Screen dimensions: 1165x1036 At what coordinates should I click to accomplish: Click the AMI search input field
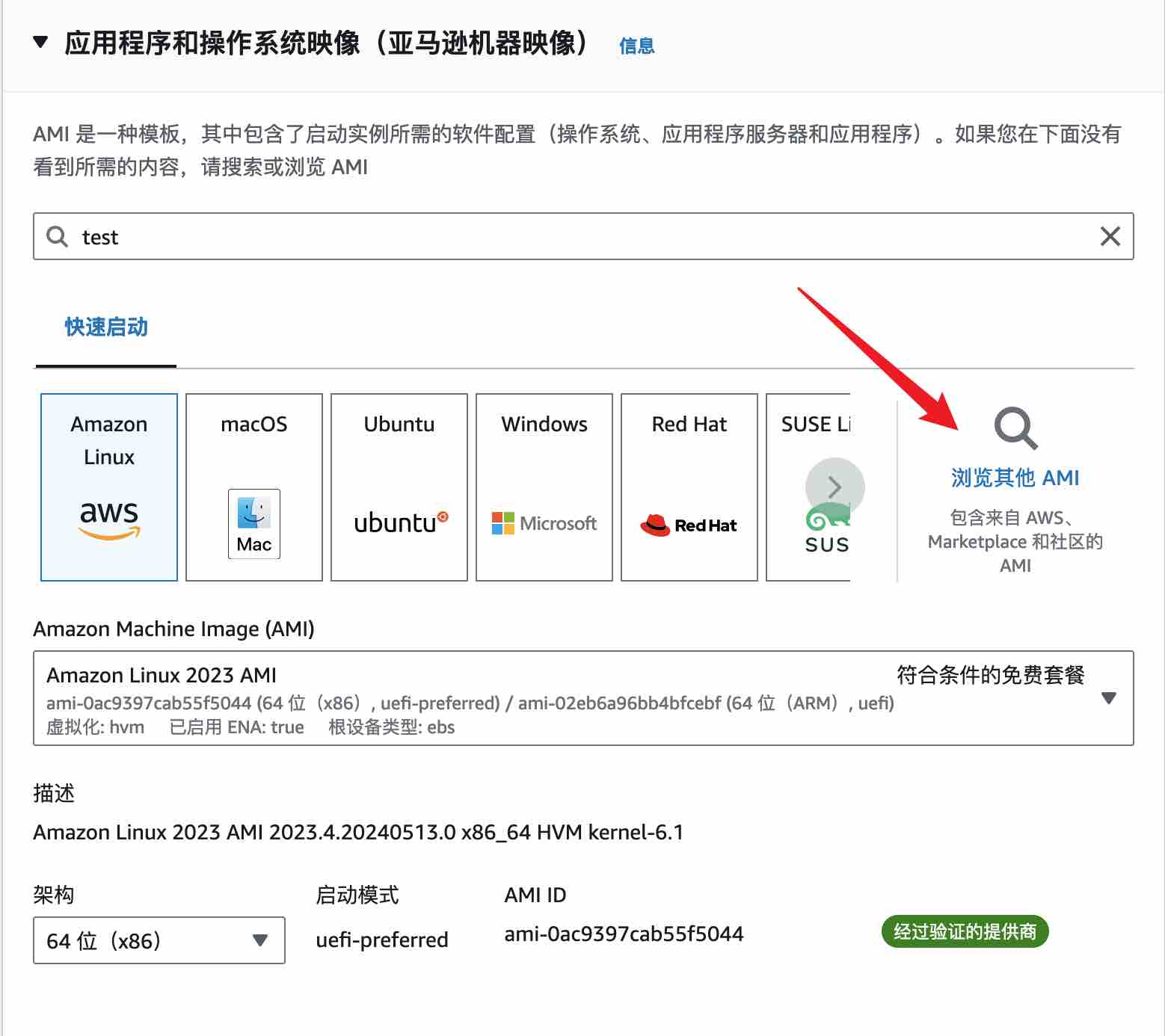(x=583, y=236)
